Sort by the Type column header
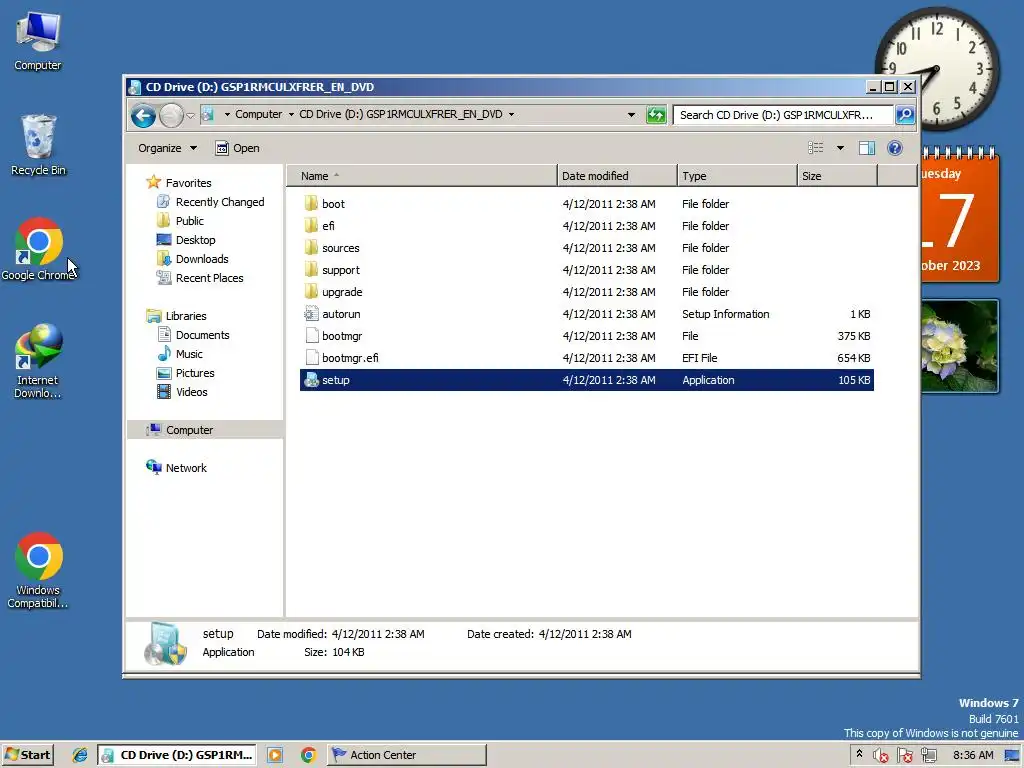This screenshot has height=768, width=1024. coord(737,176)
